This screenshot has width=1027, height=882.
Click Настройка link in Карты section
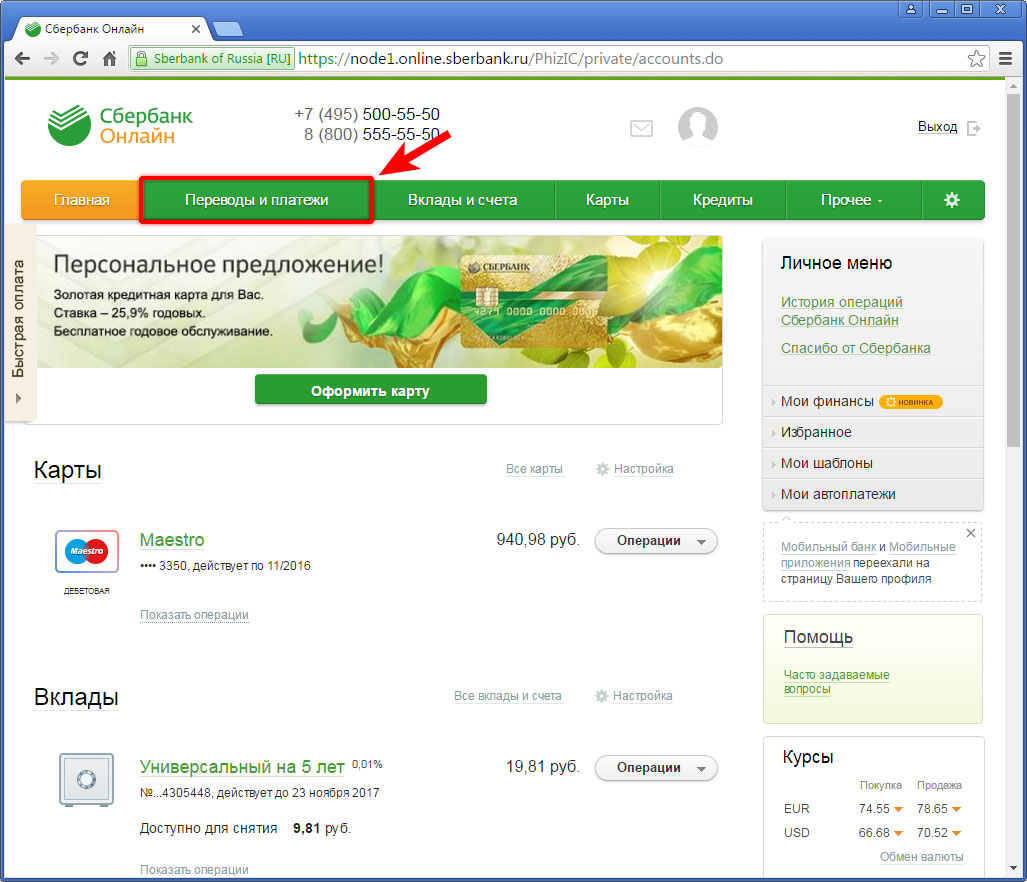[x=643, y=469]
